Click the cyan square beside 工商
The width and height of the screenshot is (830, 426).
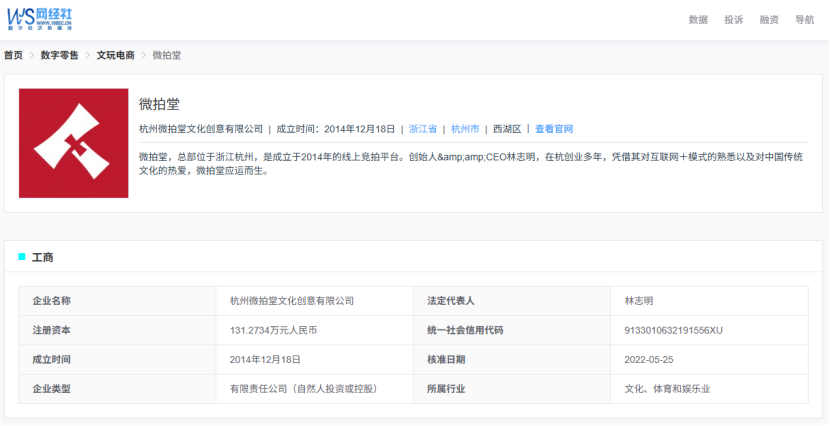pyautogui.click(x=22, y=257)
